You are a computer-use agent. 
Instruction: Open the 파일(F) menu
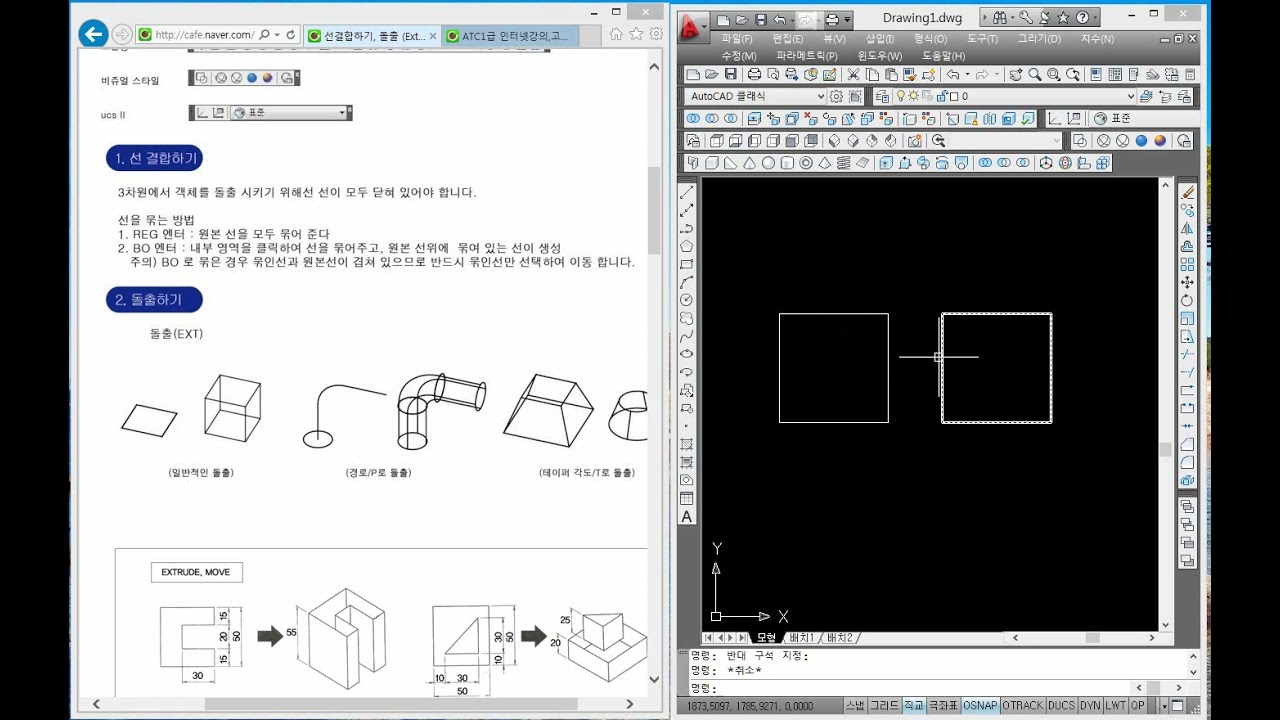click(737, 39)
